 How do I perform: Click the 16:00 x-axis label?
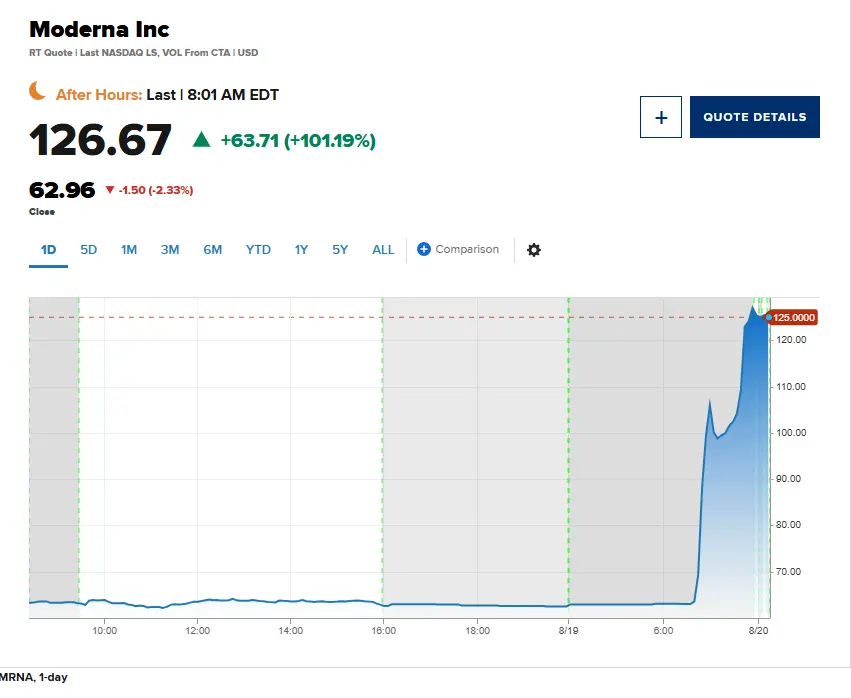pyautogui.click(x=384, y=631)
